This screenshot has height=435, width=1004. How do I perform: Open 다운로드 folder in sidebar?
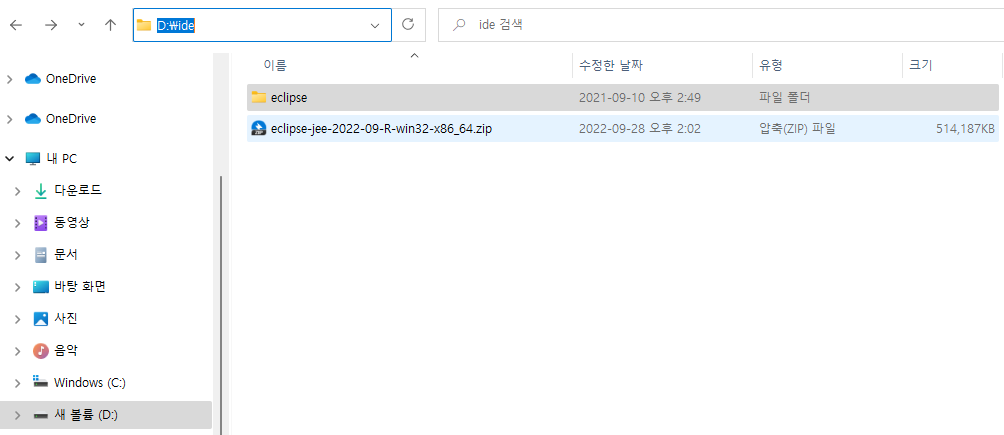point(77,190)
